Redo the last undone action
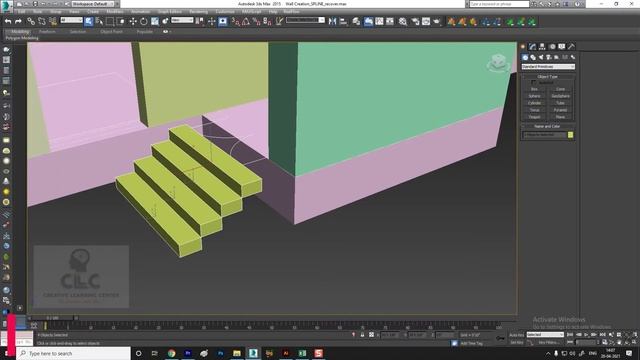 [18, 21]
